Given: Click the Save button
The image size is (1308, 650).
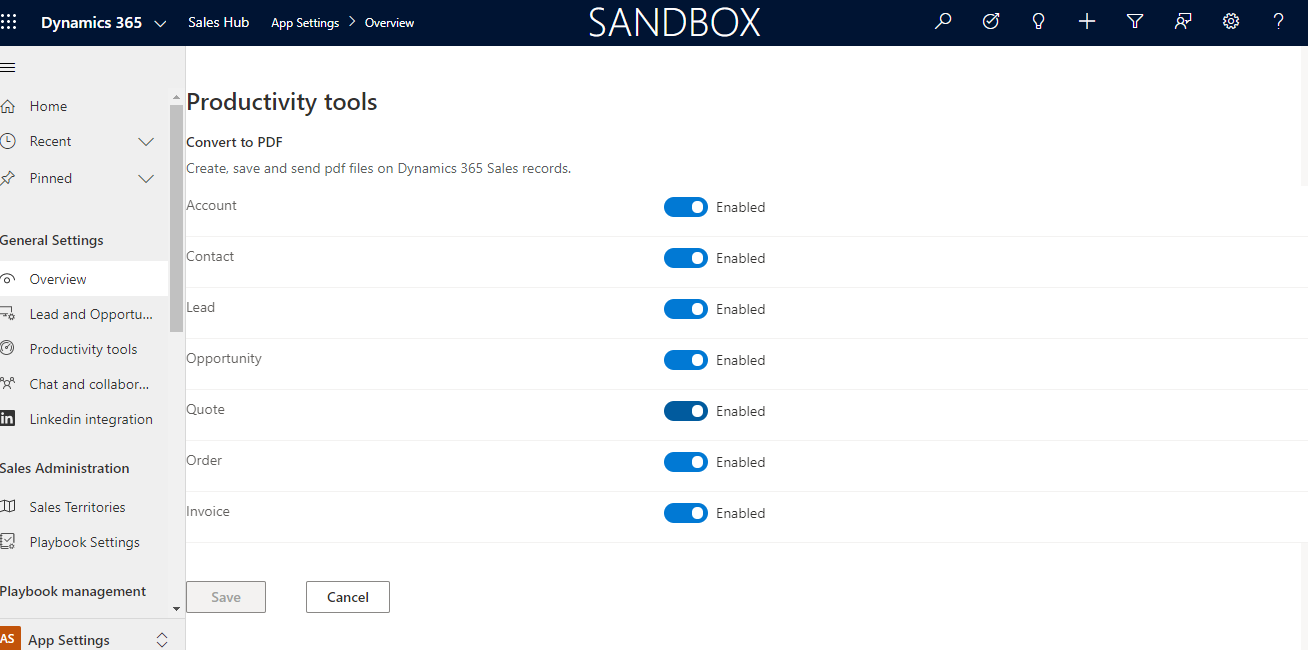Looking at the screenshot, I should 226,597.
